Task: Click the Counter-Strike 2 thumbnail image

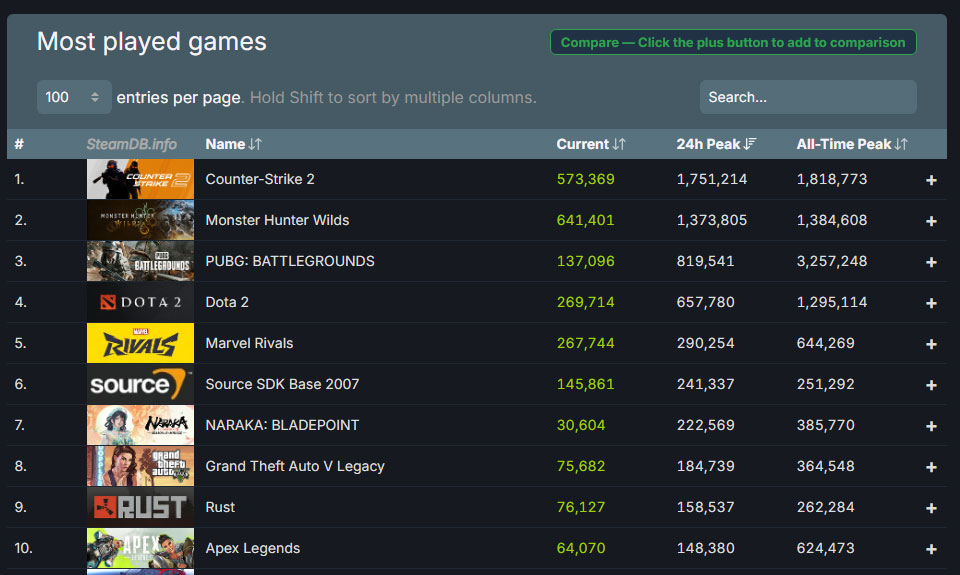Action: pos(140,180)
